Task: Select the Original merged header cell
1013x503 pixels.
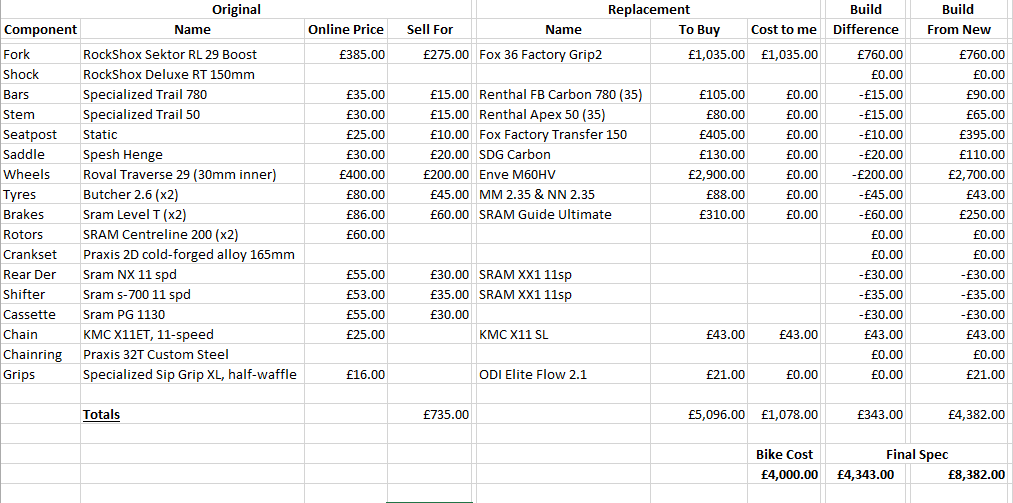Action: pos(236,9)
